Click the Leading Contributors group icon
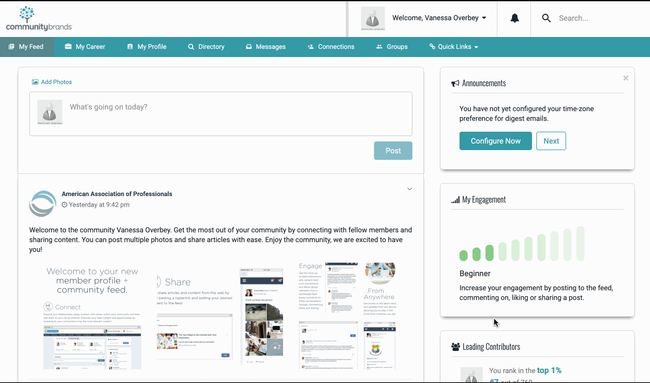 point(456,347)
